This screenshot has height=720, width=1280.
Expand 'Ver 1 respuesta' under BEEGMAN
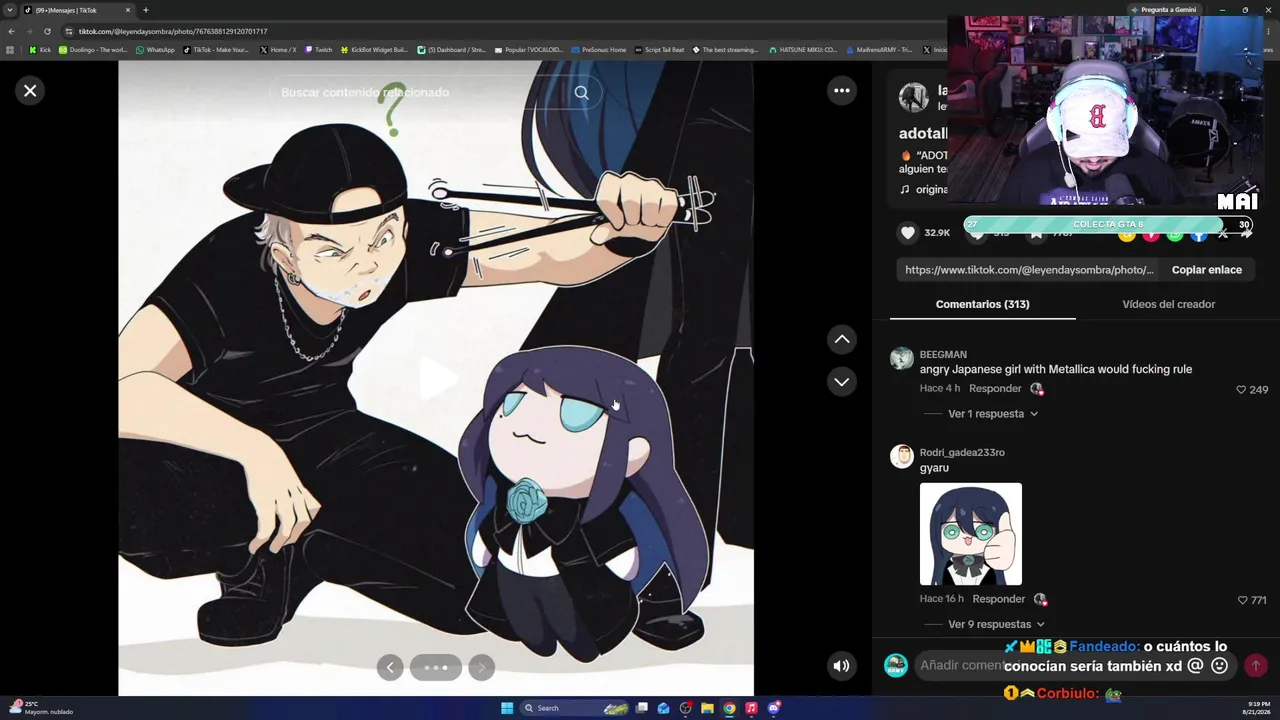click(992, 414)
